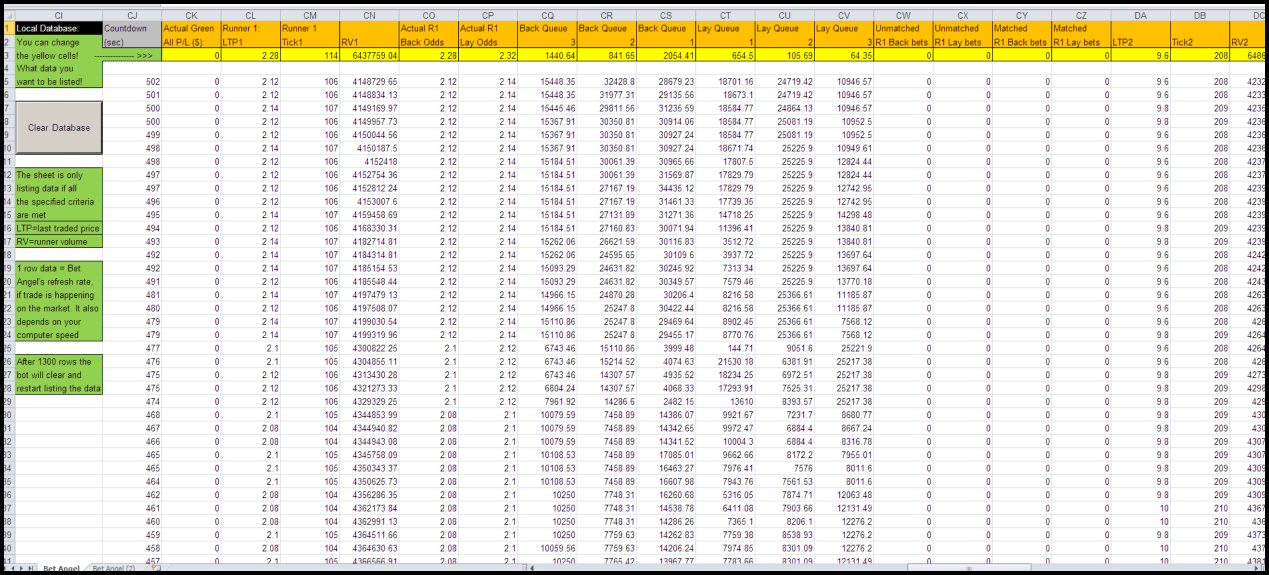This screenshot has width=1269, height=575.
Task: Click cell with value 4153007.6
Action: point(369,201)
